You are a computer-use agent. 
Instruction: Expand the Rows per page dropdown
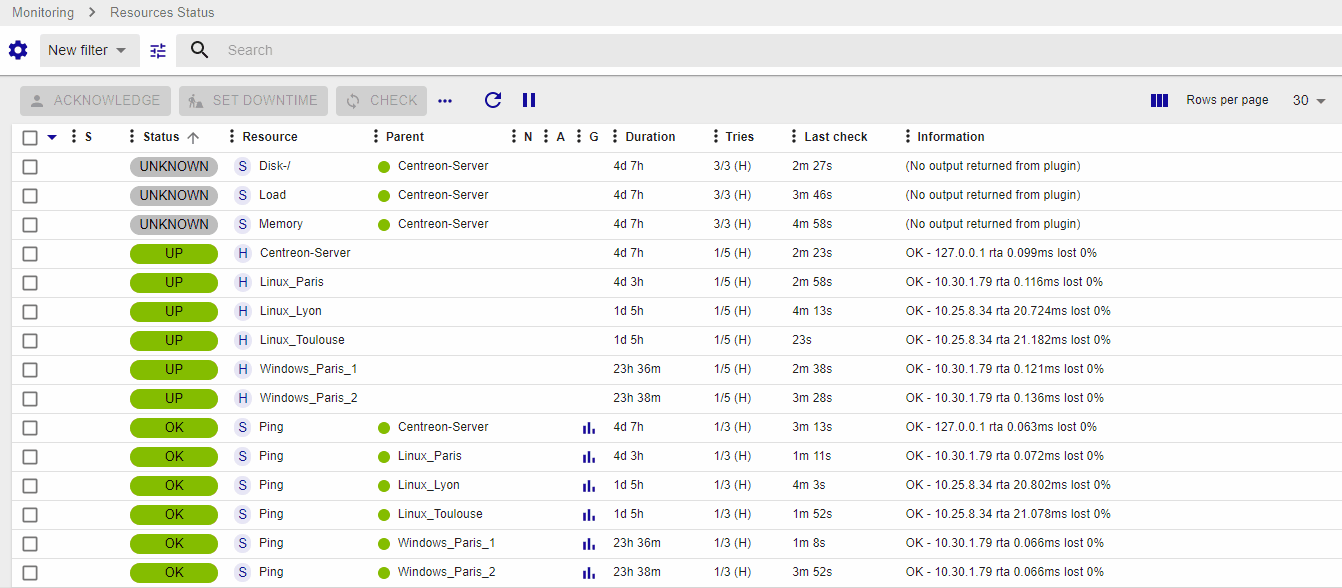click(1309, 100)
